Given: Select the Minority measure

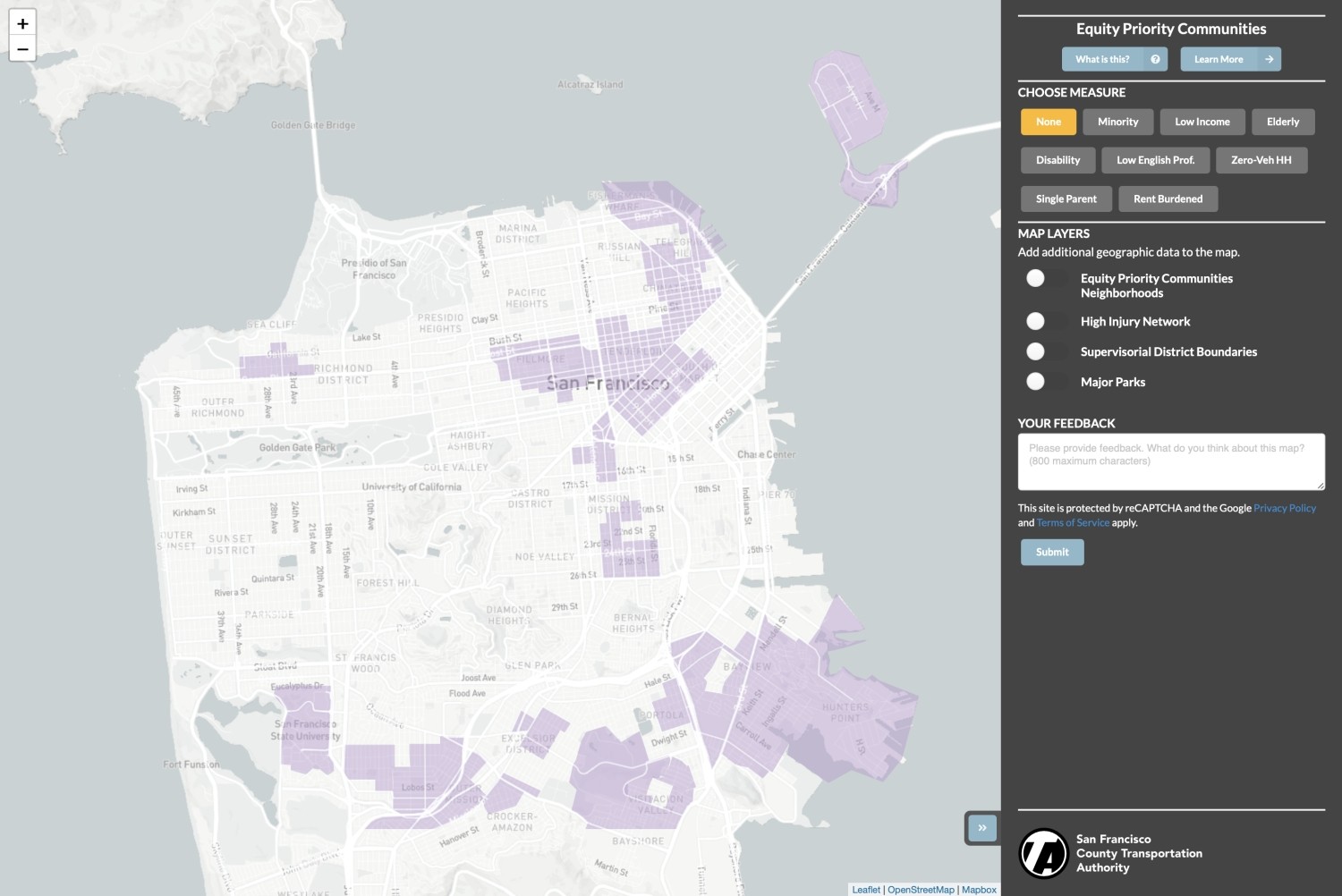Looking at the screenshot, I should pos(1117,122).
